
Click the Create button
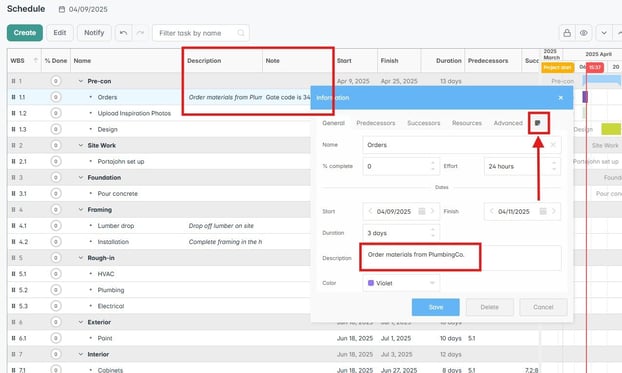click(25, 33)
